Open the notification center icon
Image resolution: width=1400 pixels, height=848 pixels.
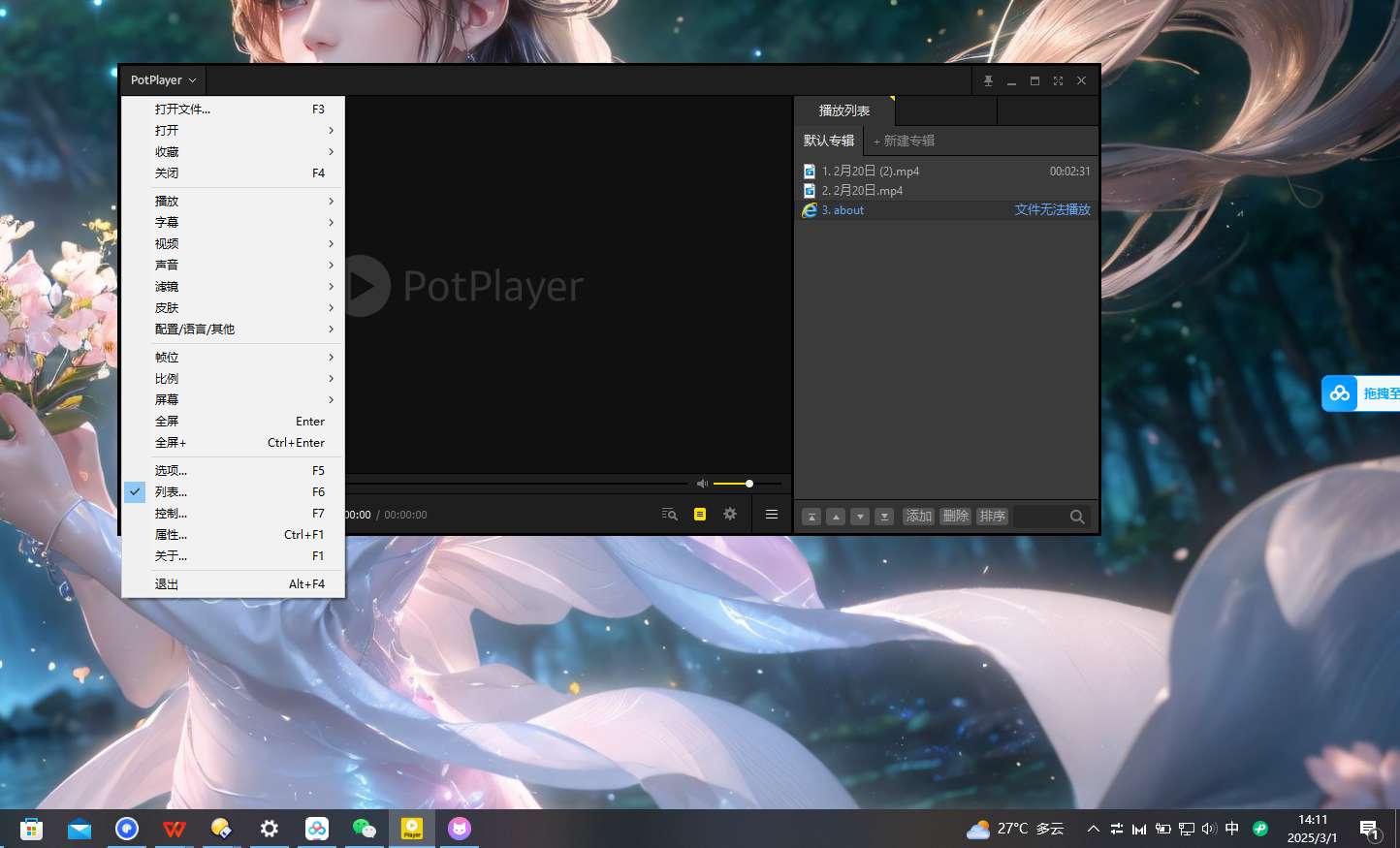click(x=1369, y=830)
